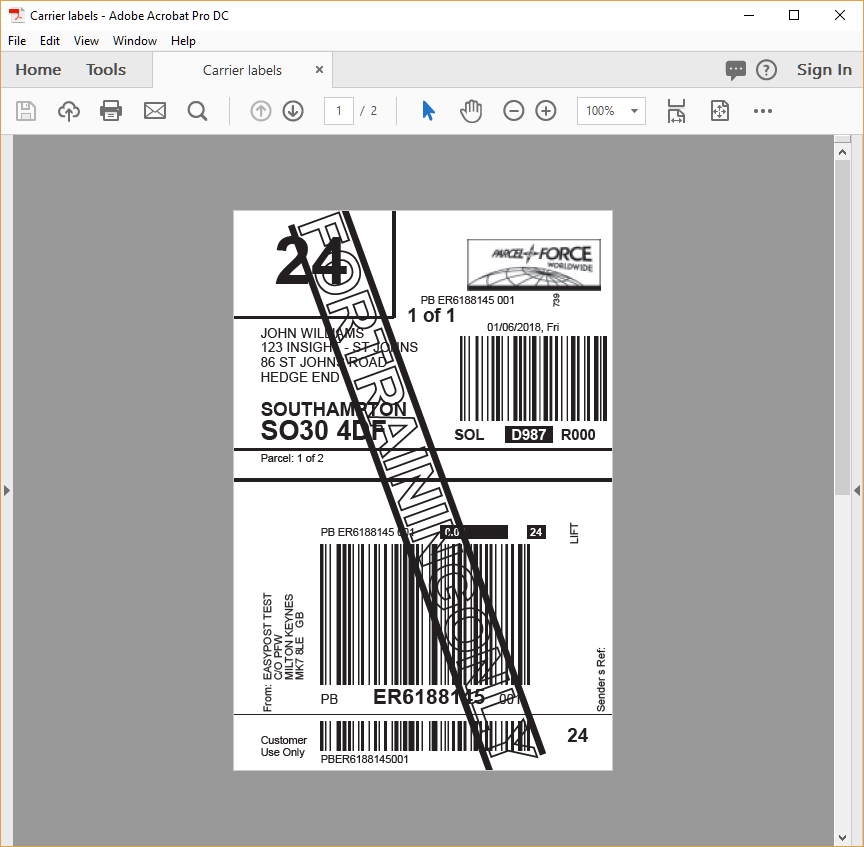Print the document with printer icon
Screen dimensions: 864x847
click(x=111, y=111)
